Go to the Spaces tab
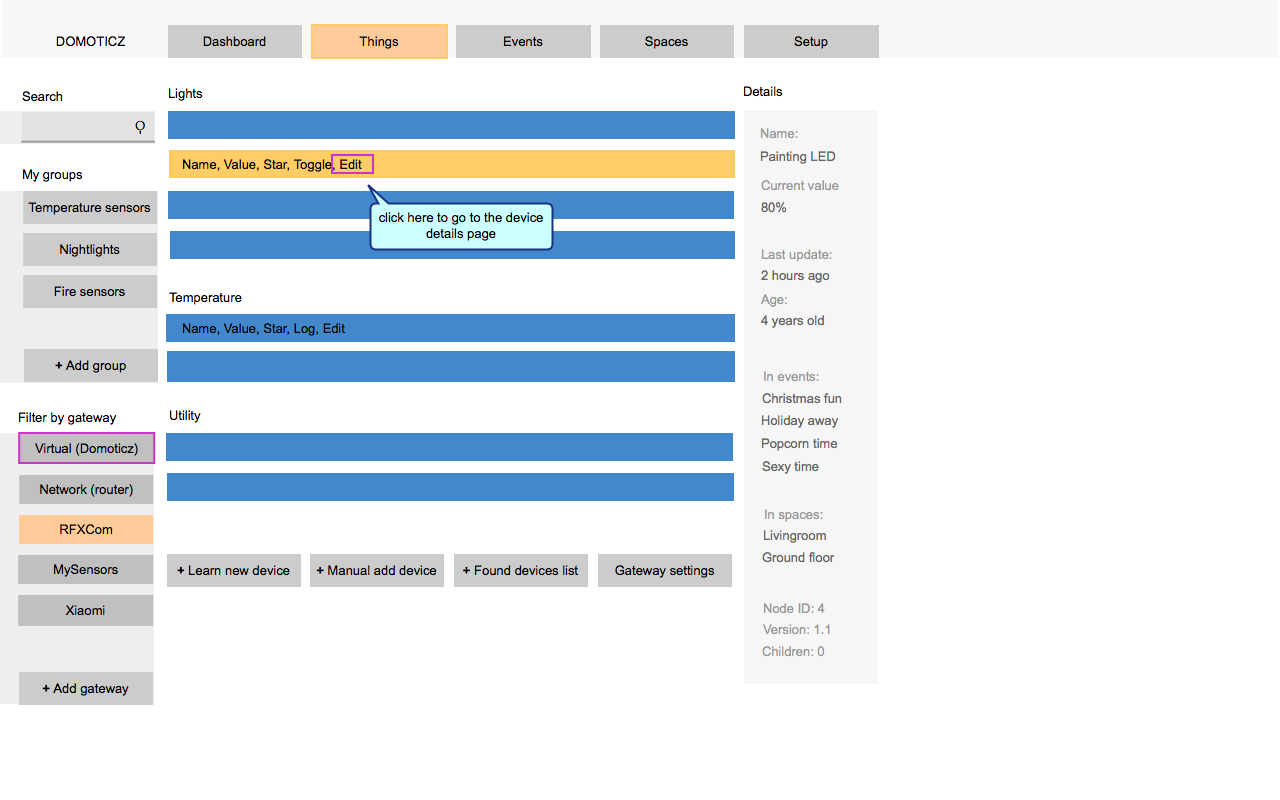 coord(667,42)
